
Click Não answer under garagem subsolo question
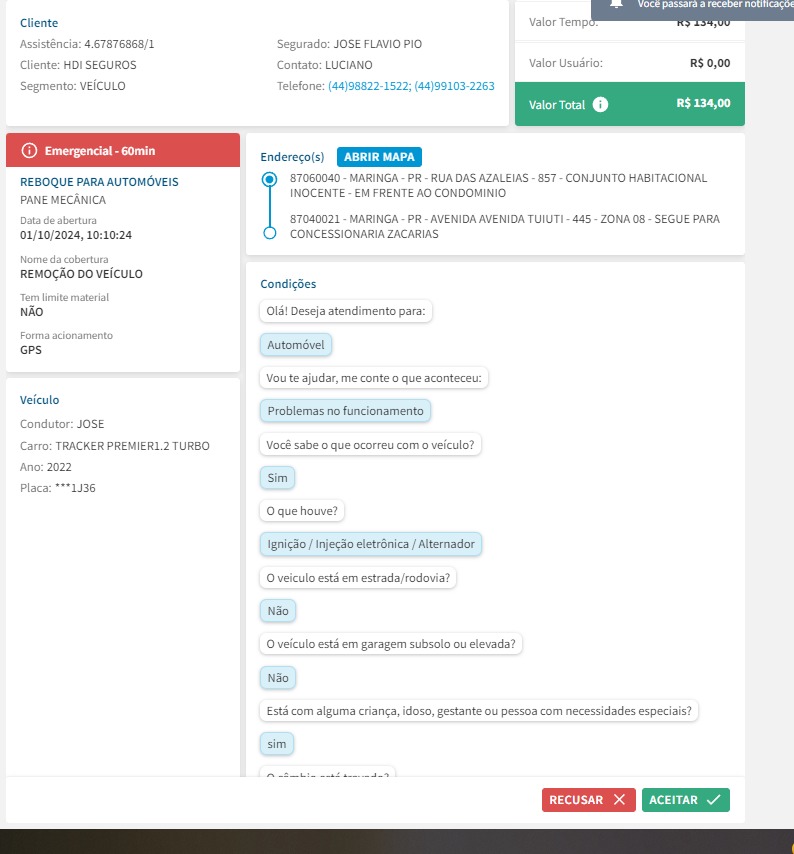pyautogui.click(x=278, y=678)
